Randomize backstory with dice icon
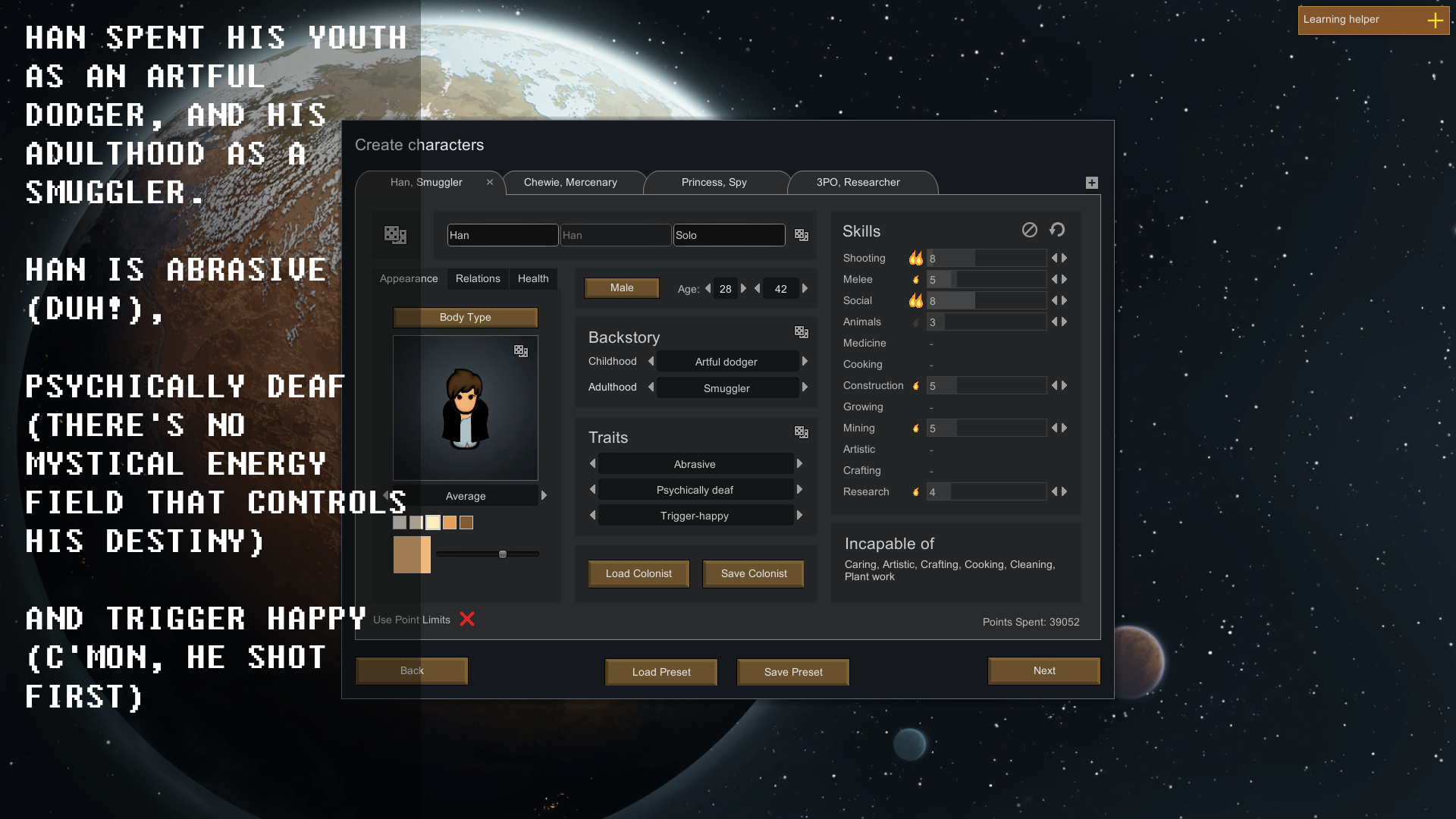1456x819 pixels. click(x=802, y=332)
